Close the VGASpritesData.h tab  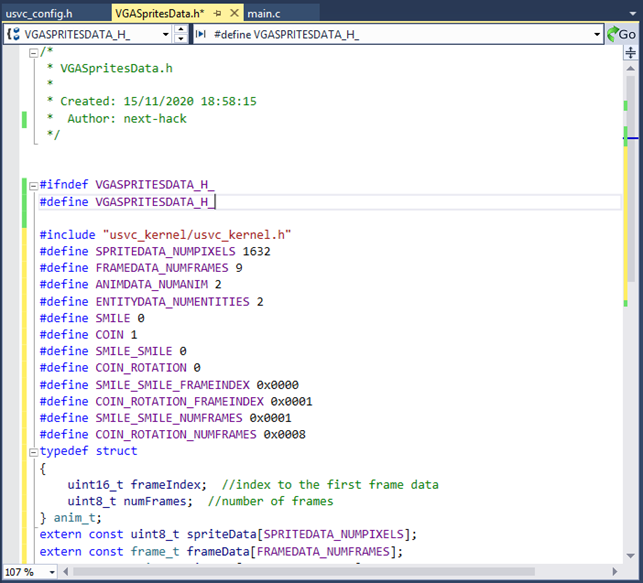point(234,13)
